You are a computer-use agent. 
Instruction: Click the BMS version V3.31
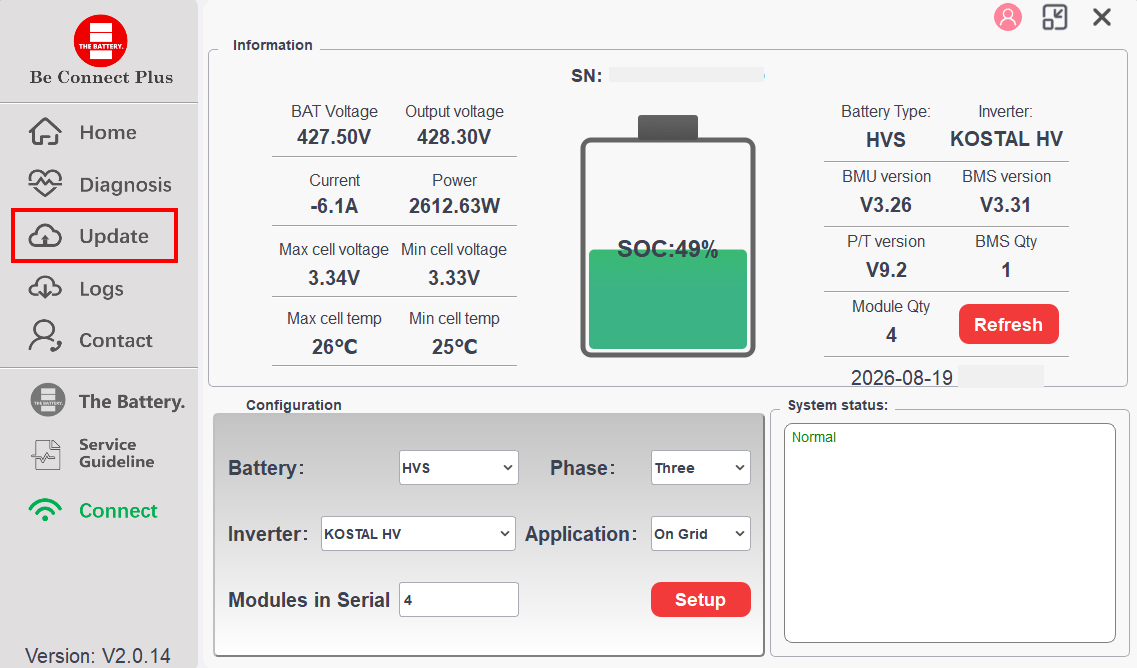[1005, 205]
